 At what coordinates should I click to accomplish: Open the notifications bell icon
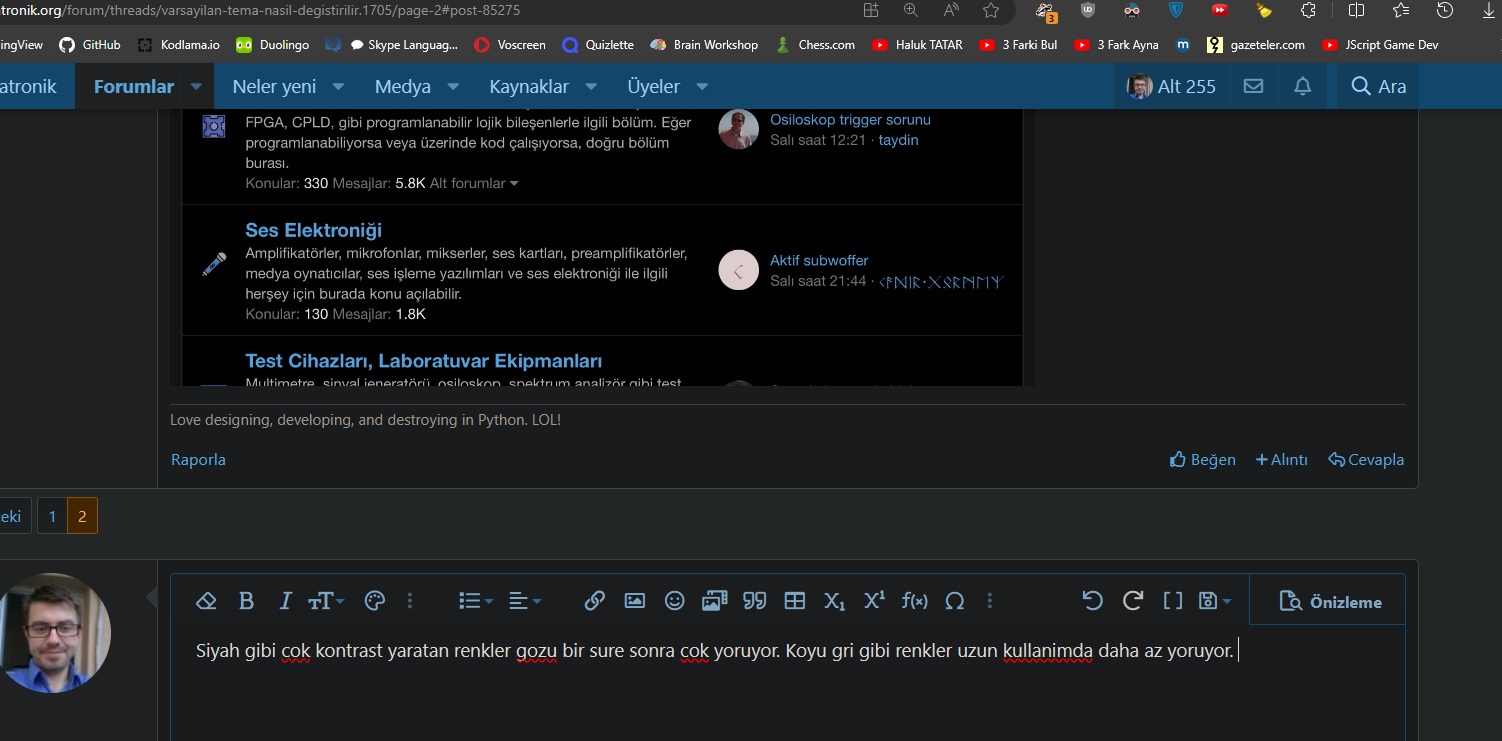click(x=1302, y=87)
